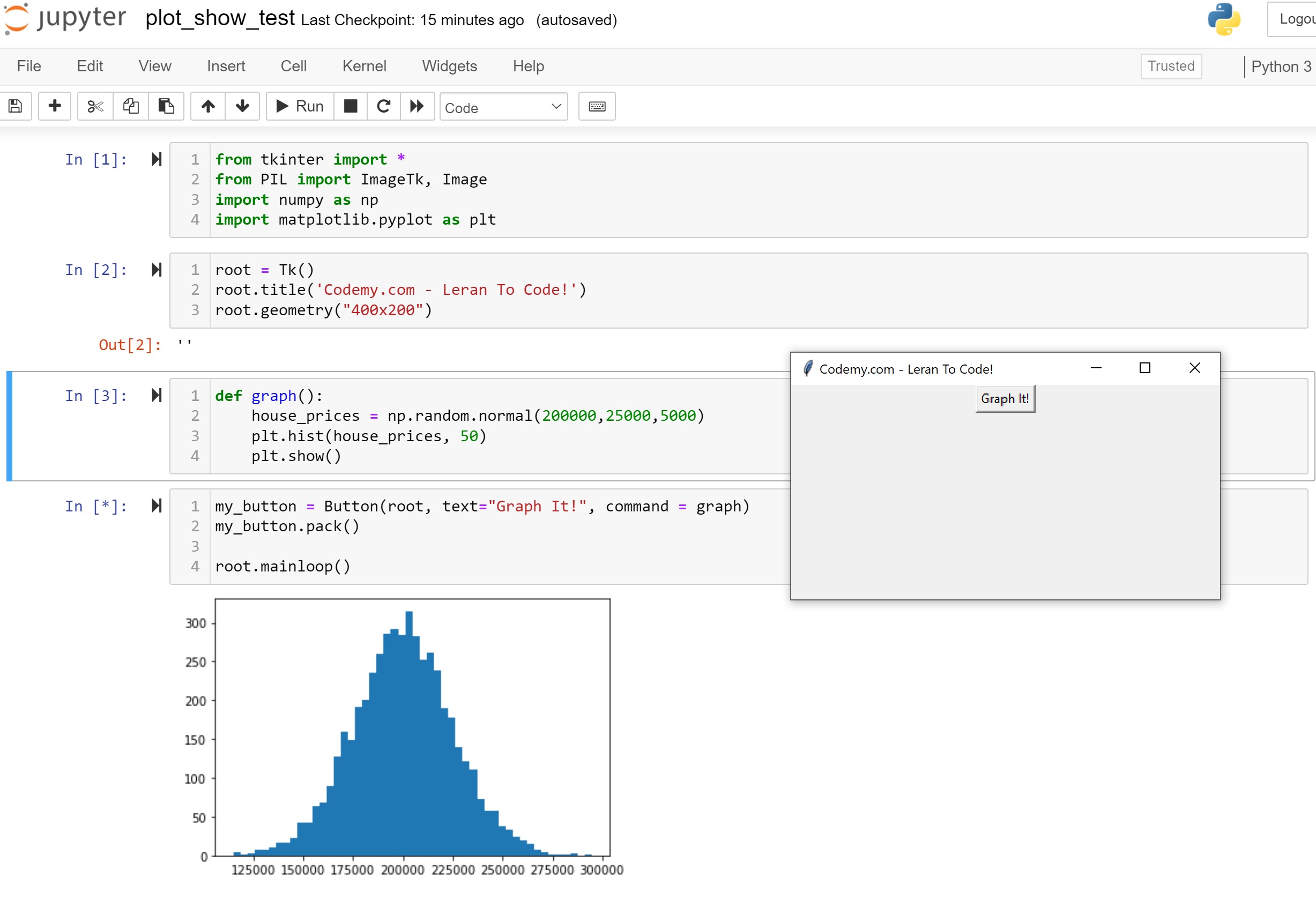
Task: Open the Help menu
Action: (529, 66)
